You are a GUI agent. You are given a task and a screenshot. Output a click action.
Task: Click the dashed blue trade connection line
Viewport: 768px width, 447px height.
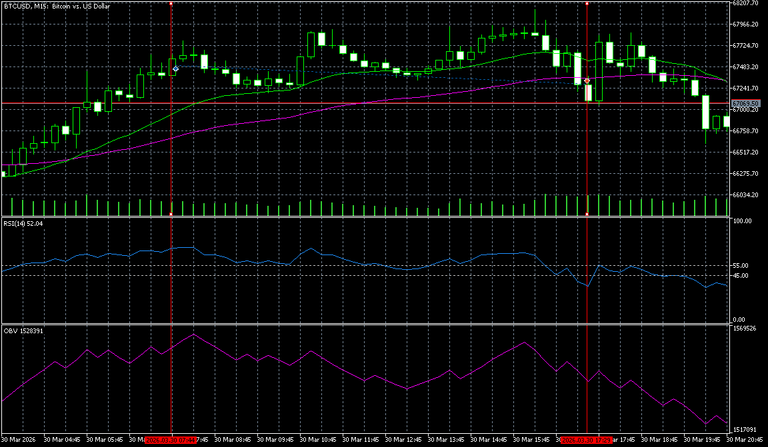click(382, 74)
